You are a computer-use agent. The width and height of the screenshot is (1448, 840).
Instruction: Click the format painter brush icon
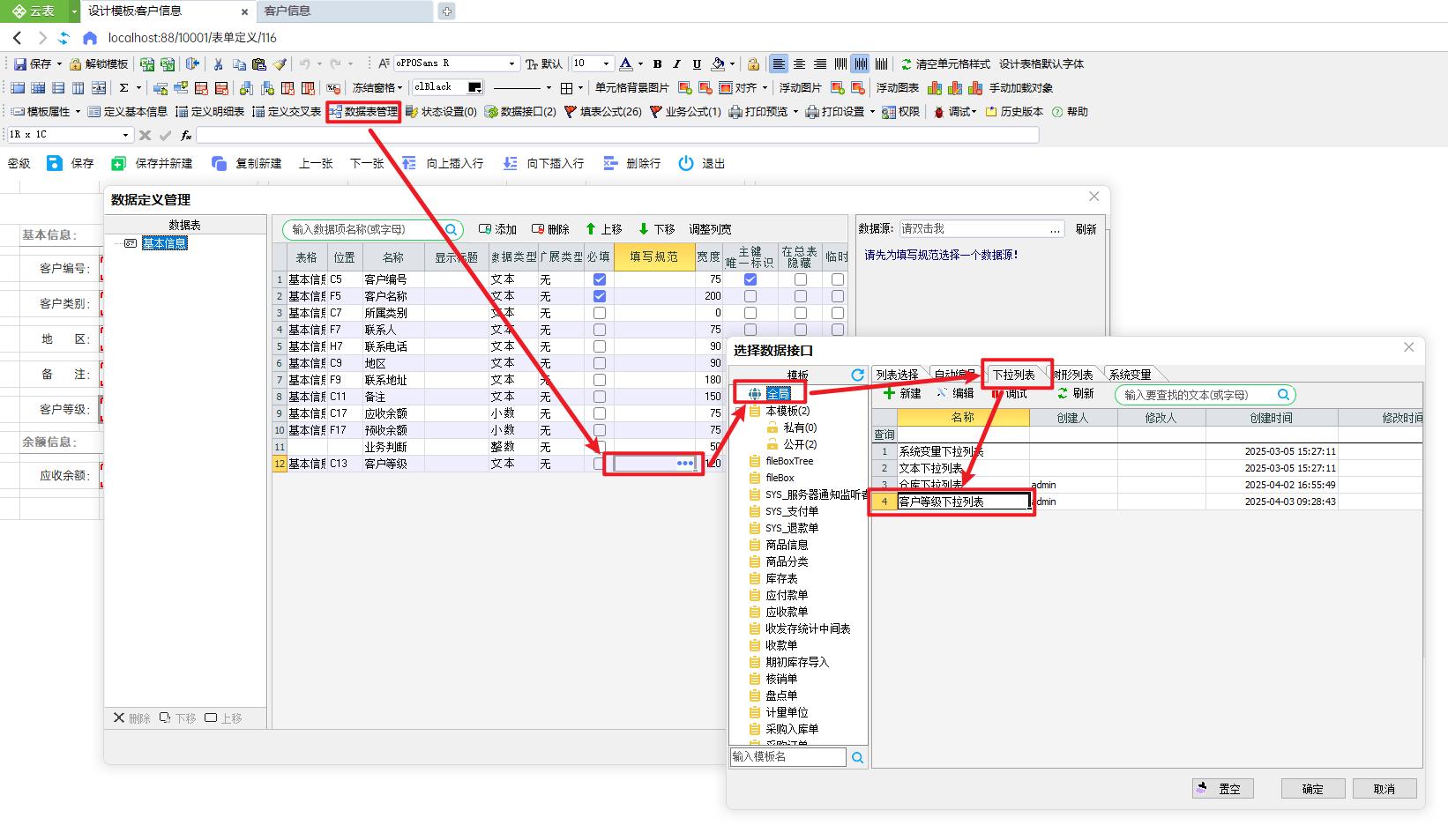(280, 63)
